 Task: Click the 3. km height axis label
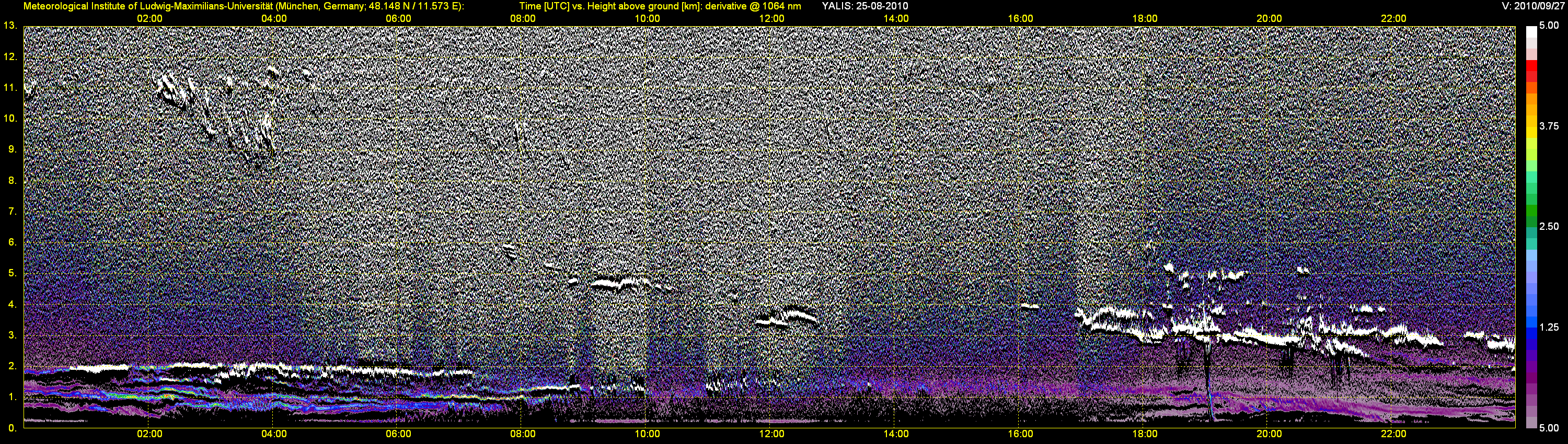(x=12, y=335)
